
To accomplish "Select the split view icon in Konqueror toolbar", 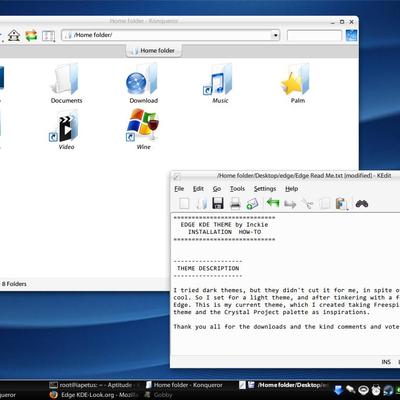I will (x=48, y=36).
